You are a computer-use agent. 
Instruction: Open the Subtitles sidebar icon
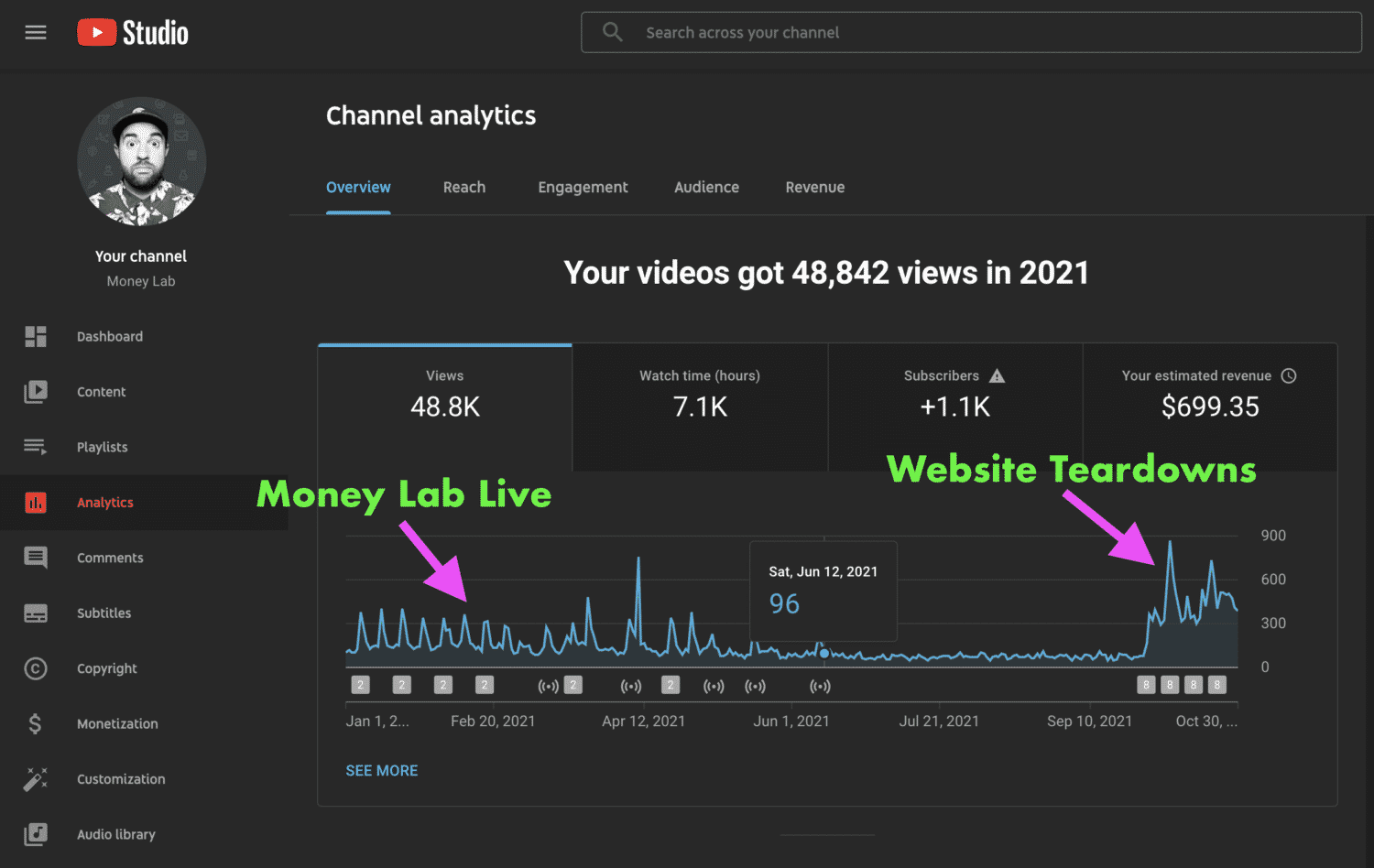pyautogui.click(x=36, y=613)
